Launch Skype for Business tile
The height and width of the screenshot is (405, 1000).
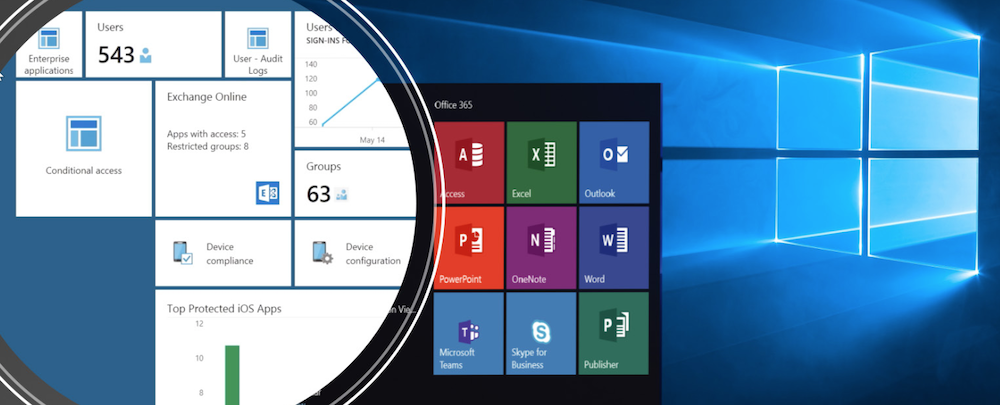pyautogui.click(x=541, y=332)
